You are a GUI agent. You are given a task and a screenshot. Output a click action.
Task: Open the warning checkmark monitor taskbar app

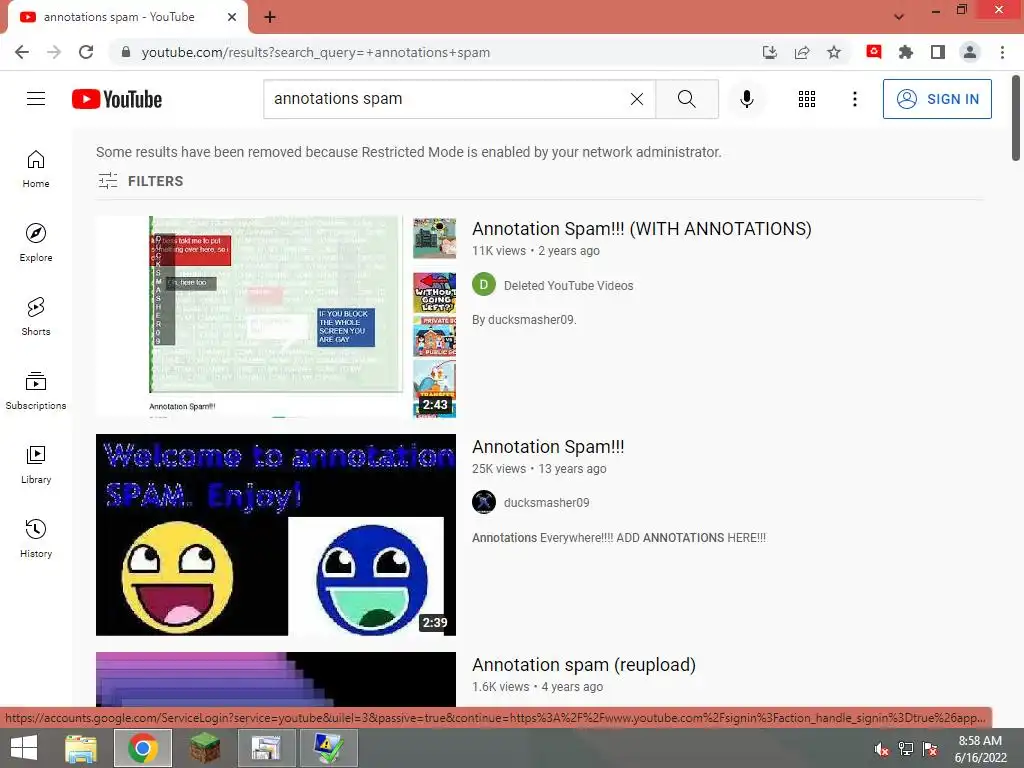pos(328,748)
